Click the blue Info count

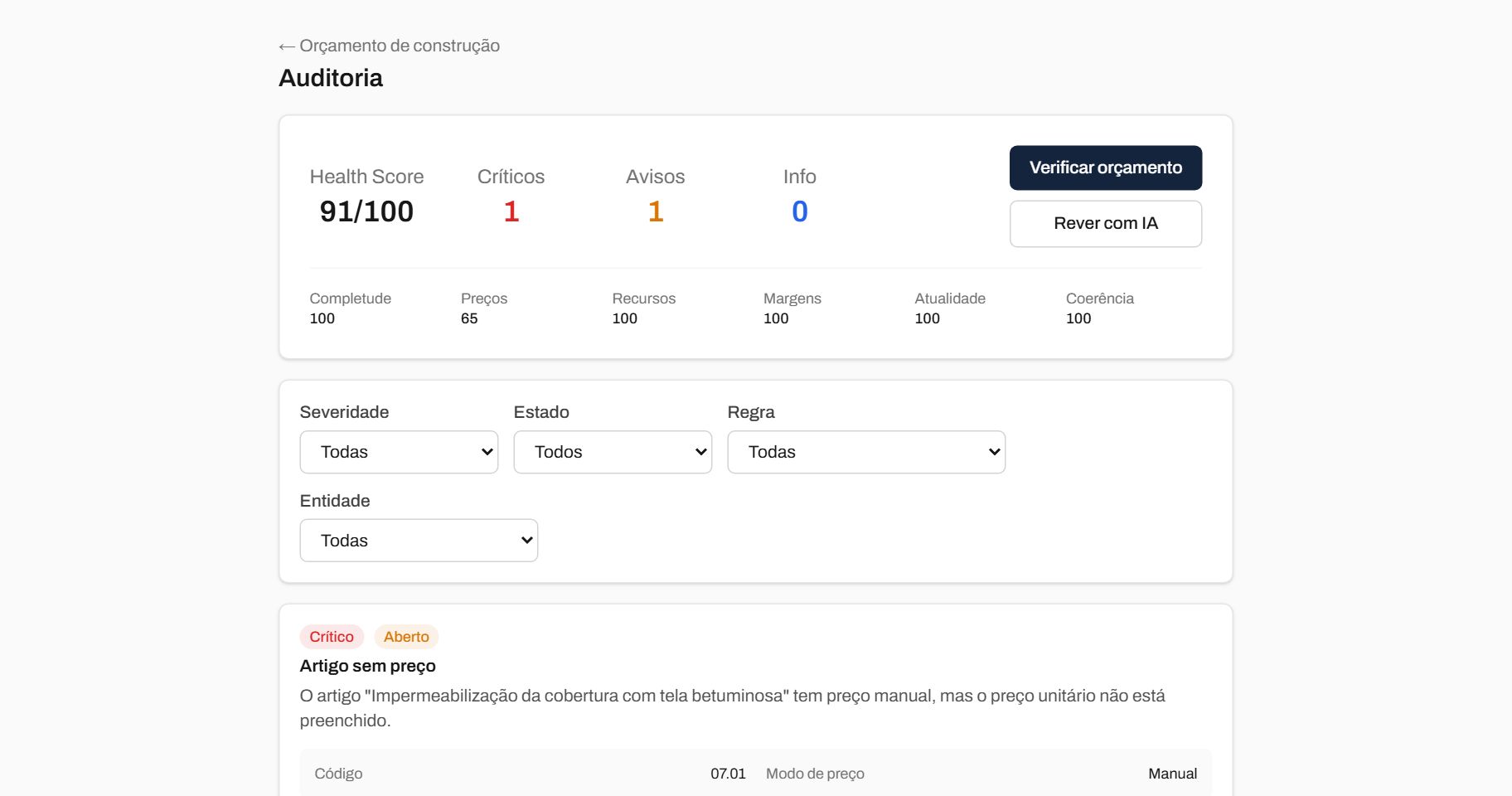pos(800,211)
